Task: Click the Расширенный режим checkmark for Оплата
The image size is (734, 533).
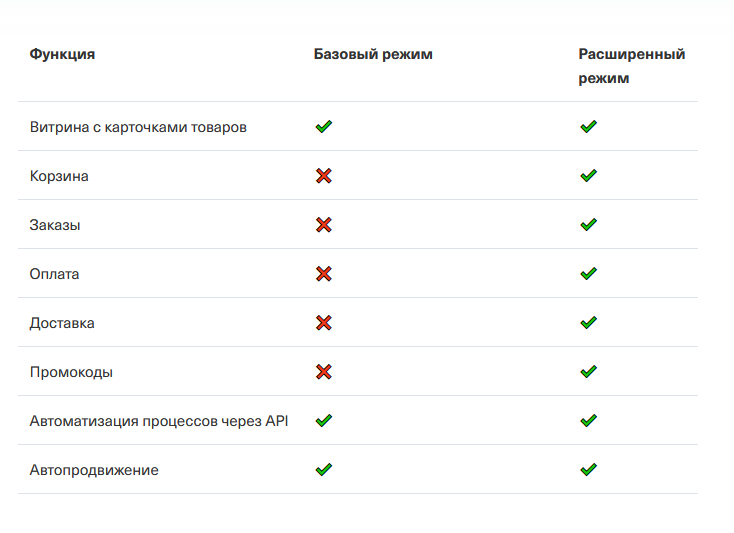Action: click(x=588, y=274)
